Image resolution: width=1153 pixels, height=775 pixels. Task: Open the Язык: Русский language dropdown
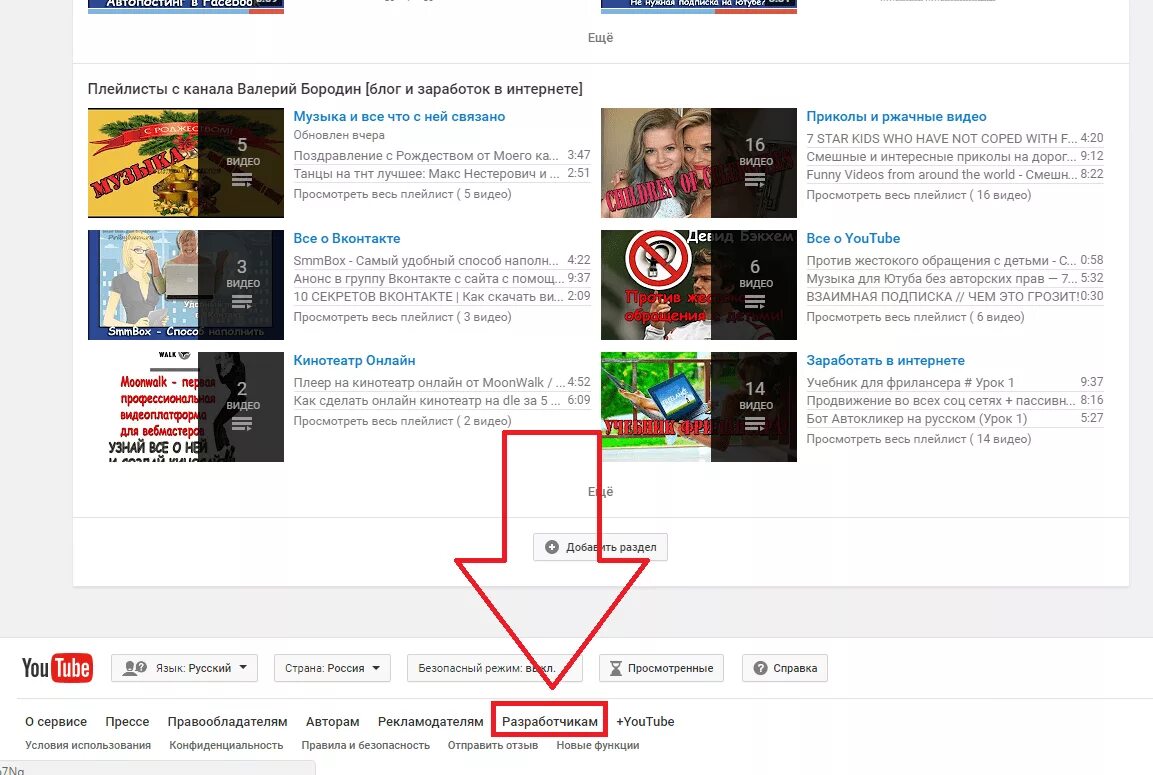coord(185,668)
